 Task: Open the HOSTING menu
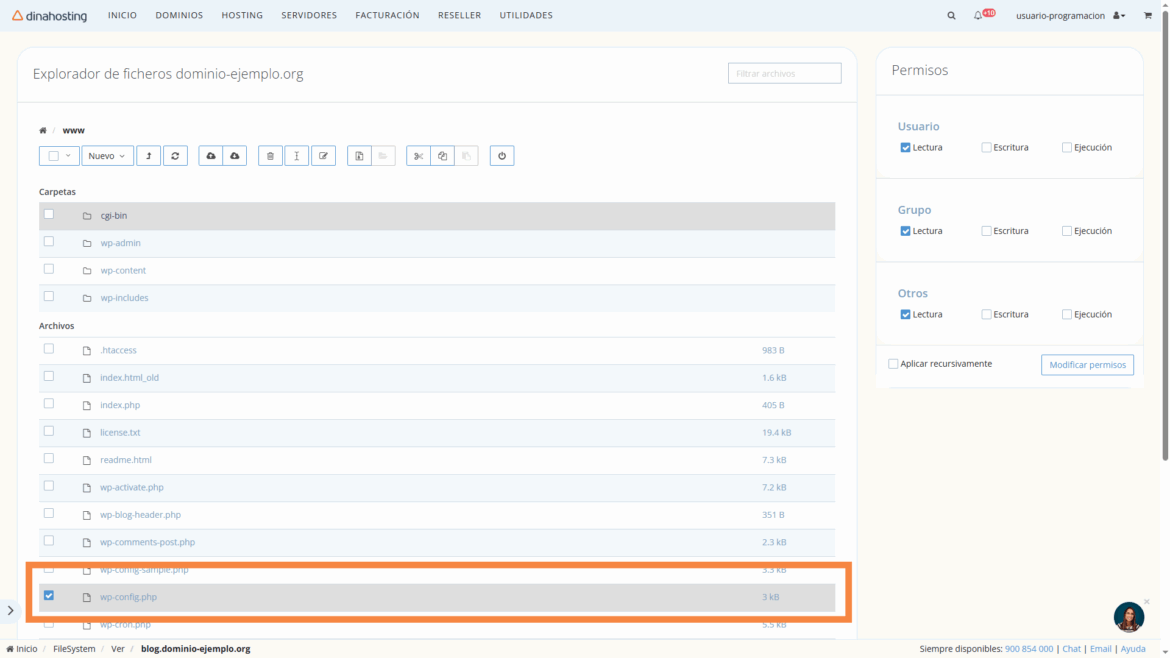pos(242,16)
